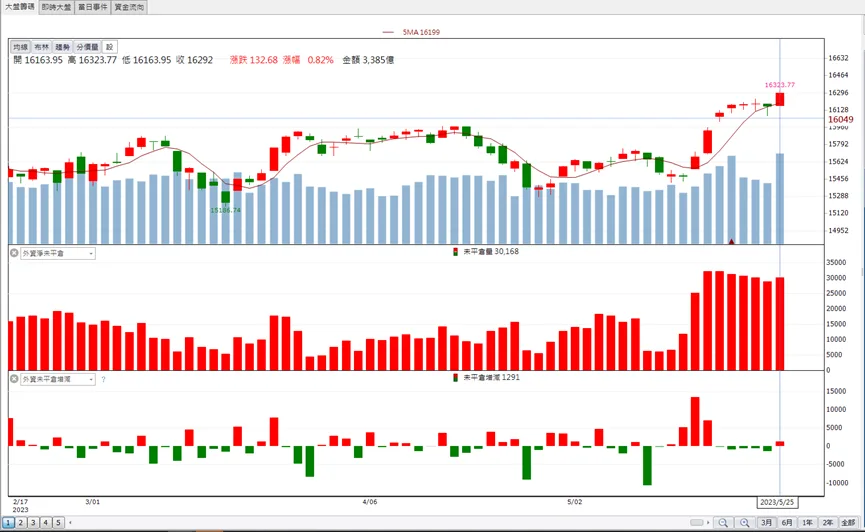Select layout page 4

click(x=46, y=522)
